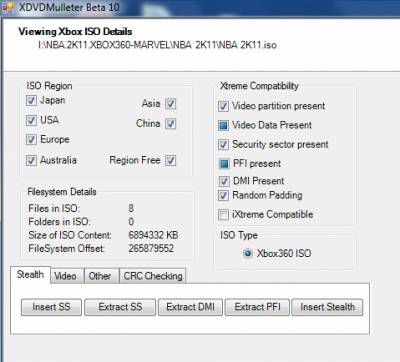Toggle the Europe region checkbox

tap(31, 139)
